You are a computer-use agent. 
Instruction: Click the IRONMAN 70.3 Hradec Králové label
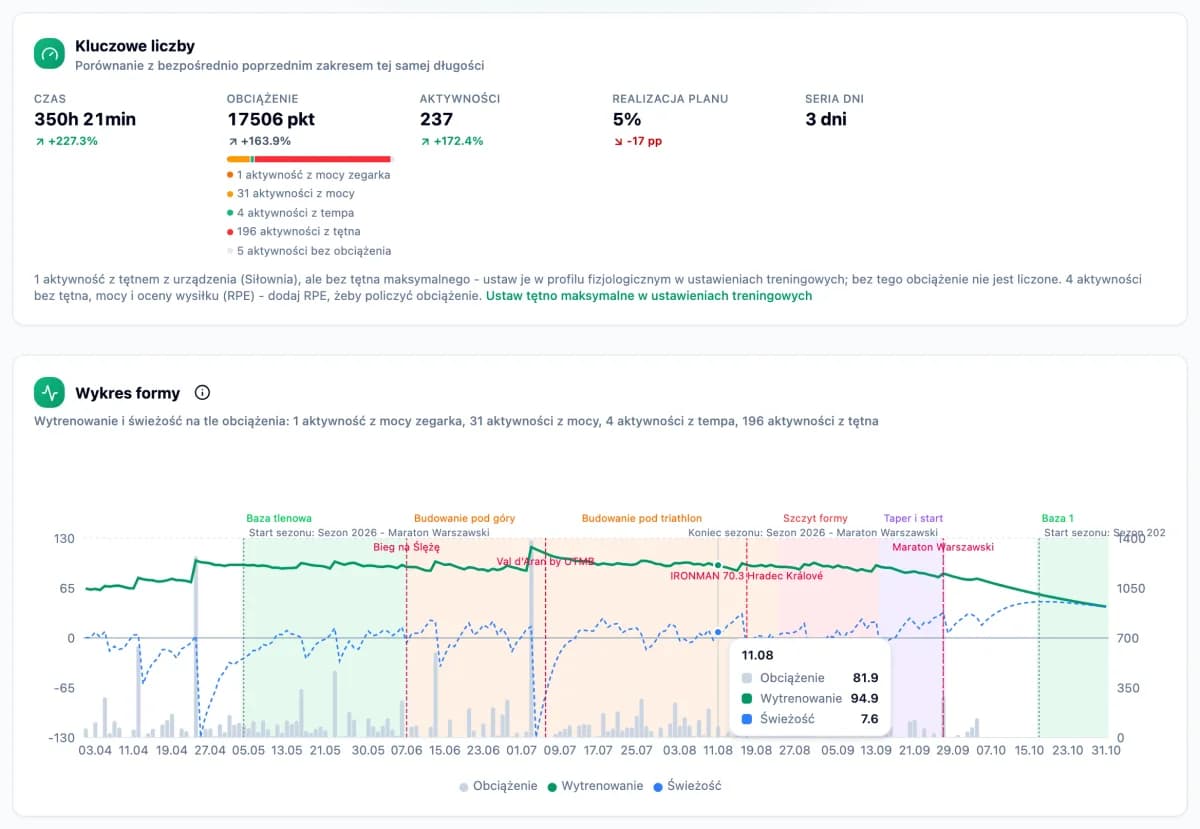pos(746,576)
